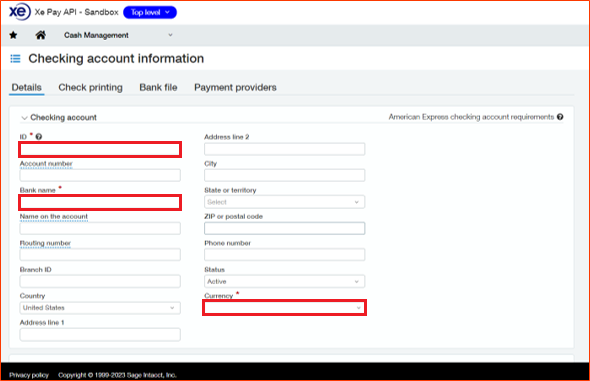
Task: Click the Copyright Sage Intacct footer text
Action: (117, 375)
